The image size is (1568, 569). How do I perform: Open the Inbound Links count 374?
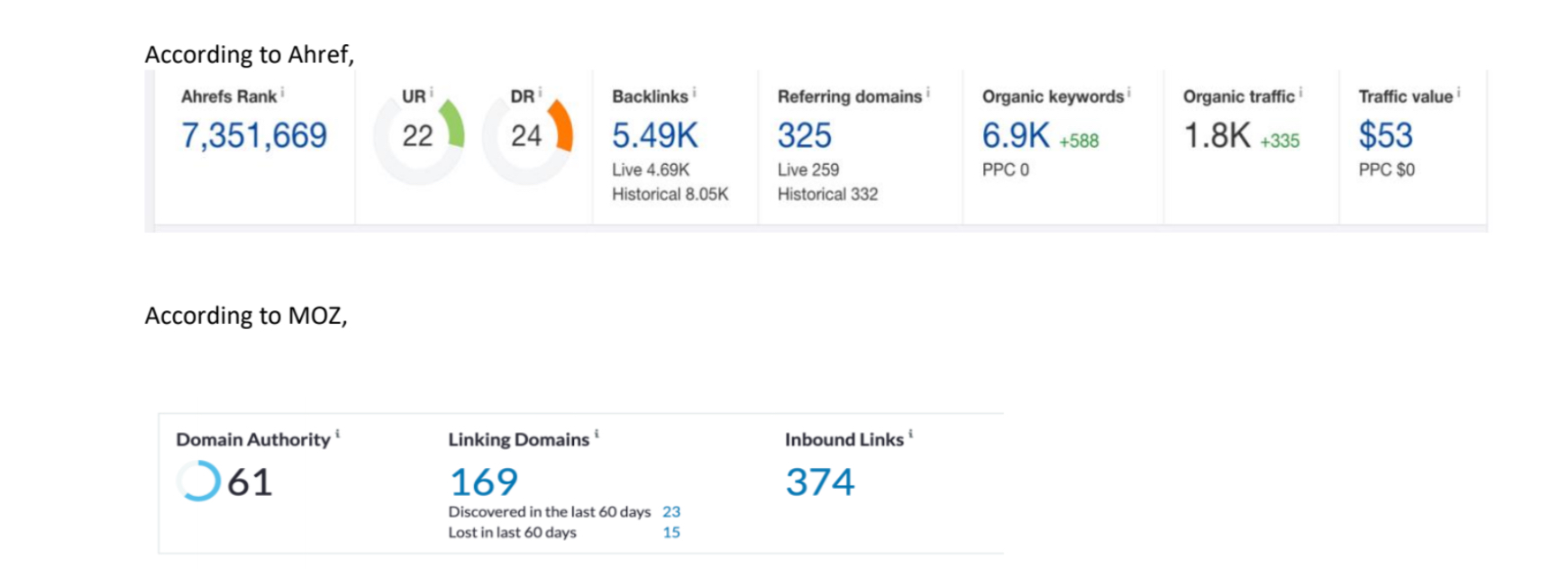point(820,482)
